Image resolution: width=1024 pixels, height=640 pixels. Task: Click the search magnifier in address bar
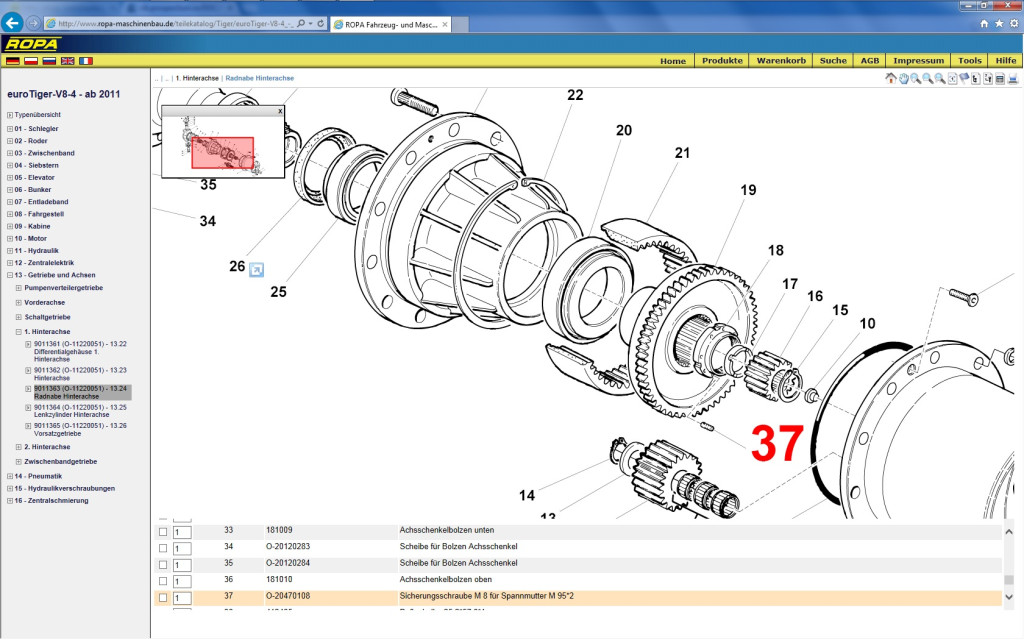[x=301, y=24]
